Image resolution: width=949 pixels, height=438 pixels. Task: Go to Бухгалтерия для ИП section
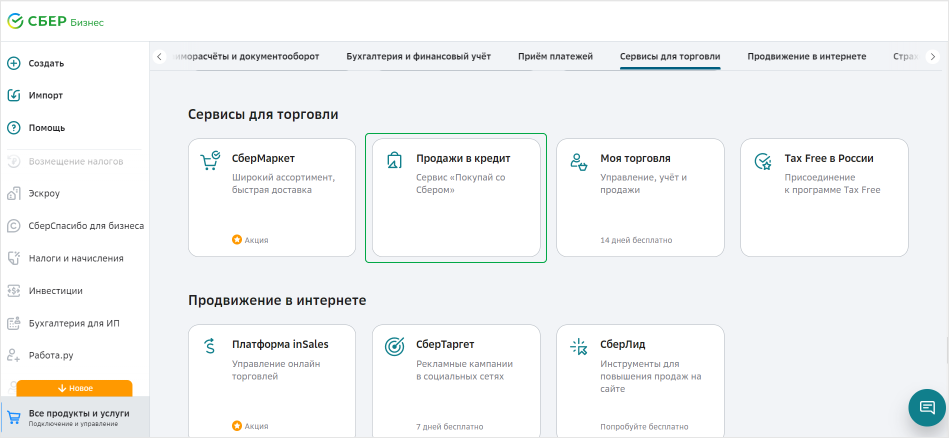74,323
